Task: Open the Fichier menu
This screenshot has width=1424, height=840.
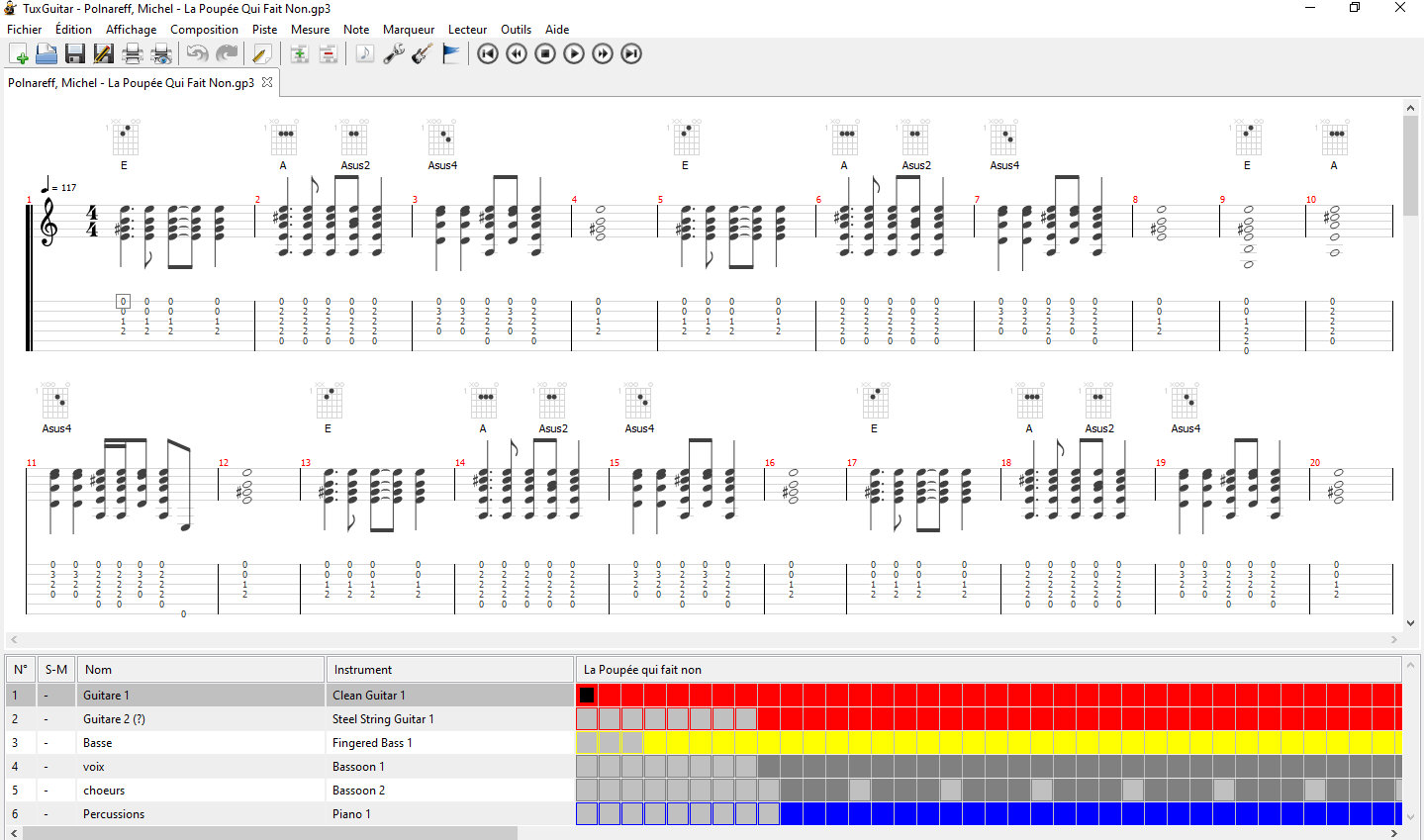Action: pos(25,30)
